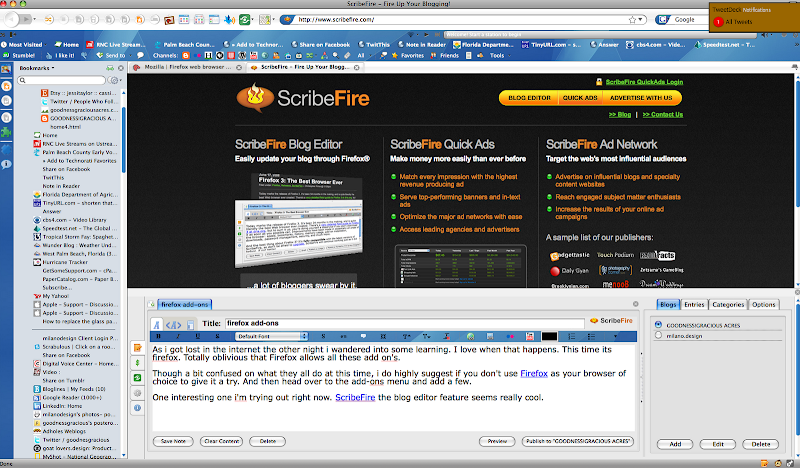
Task: Switch to the Mozilla Firefox web browser tab
Action: (187, 67)
